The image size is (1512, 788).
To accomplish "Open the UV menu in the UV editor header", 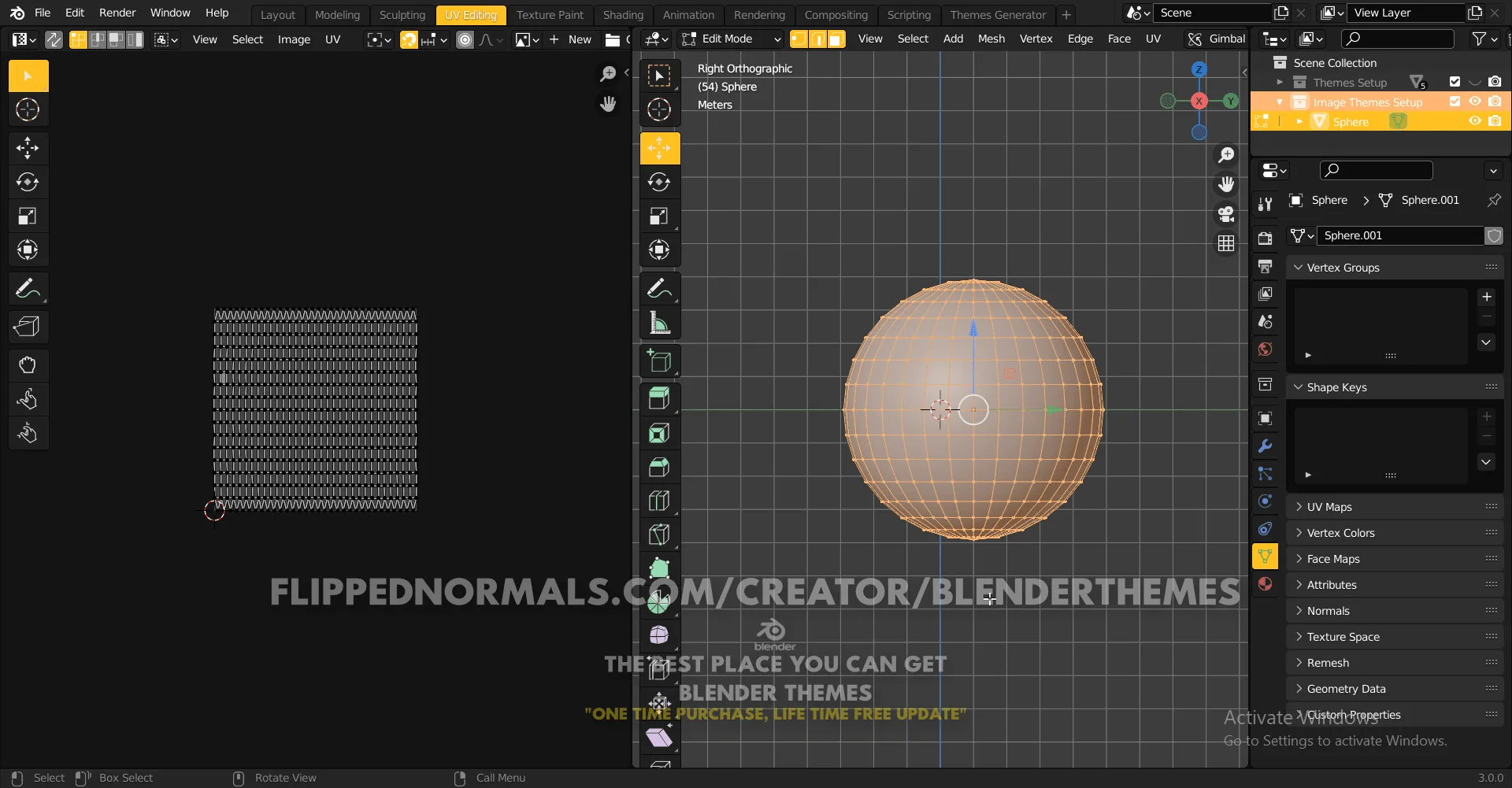I will (332, 39).
